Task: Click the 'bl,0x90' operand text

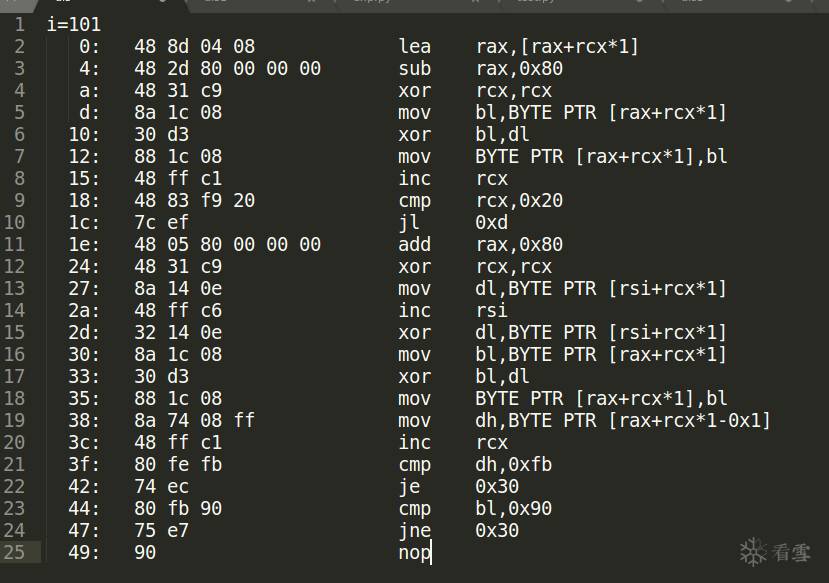Action: click(513, 508)
